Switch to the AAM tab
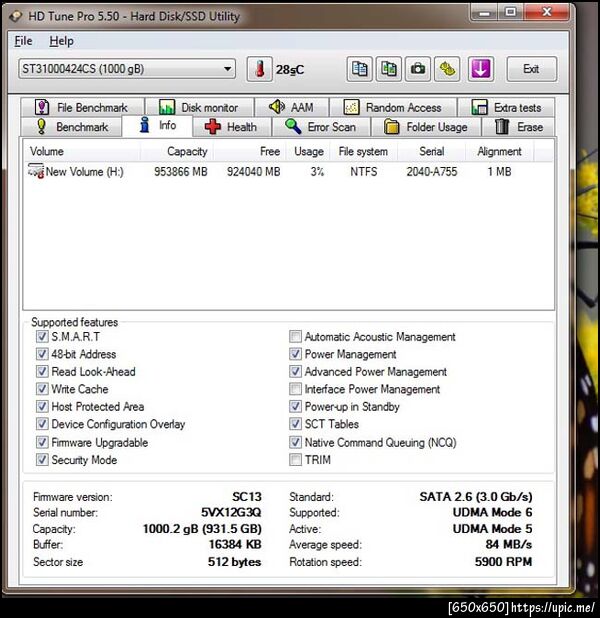 292,107
